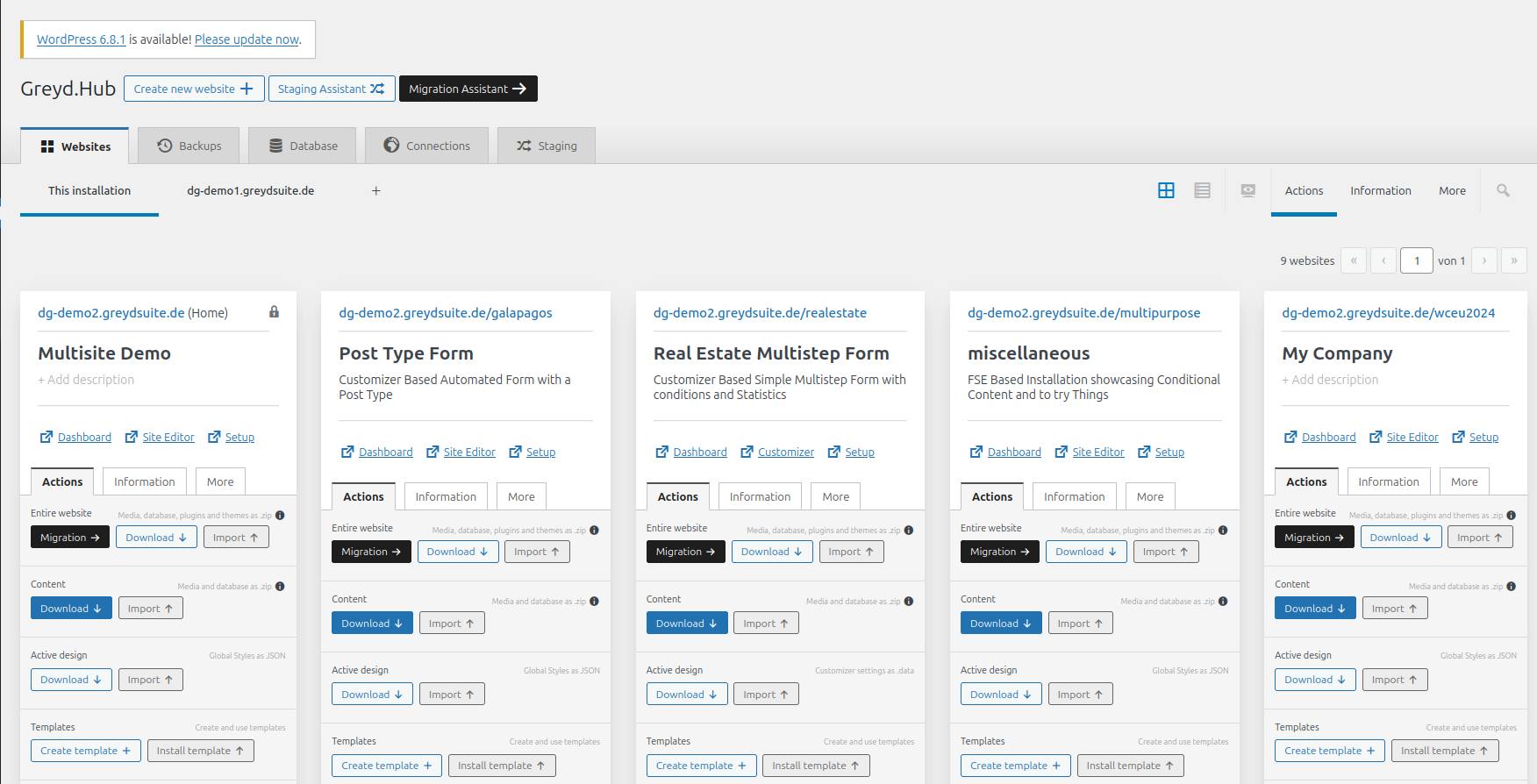The height and width of the screenshot is (784, 1537).
Task: Go to next page of websites
Action: (x=1484, y=260)
